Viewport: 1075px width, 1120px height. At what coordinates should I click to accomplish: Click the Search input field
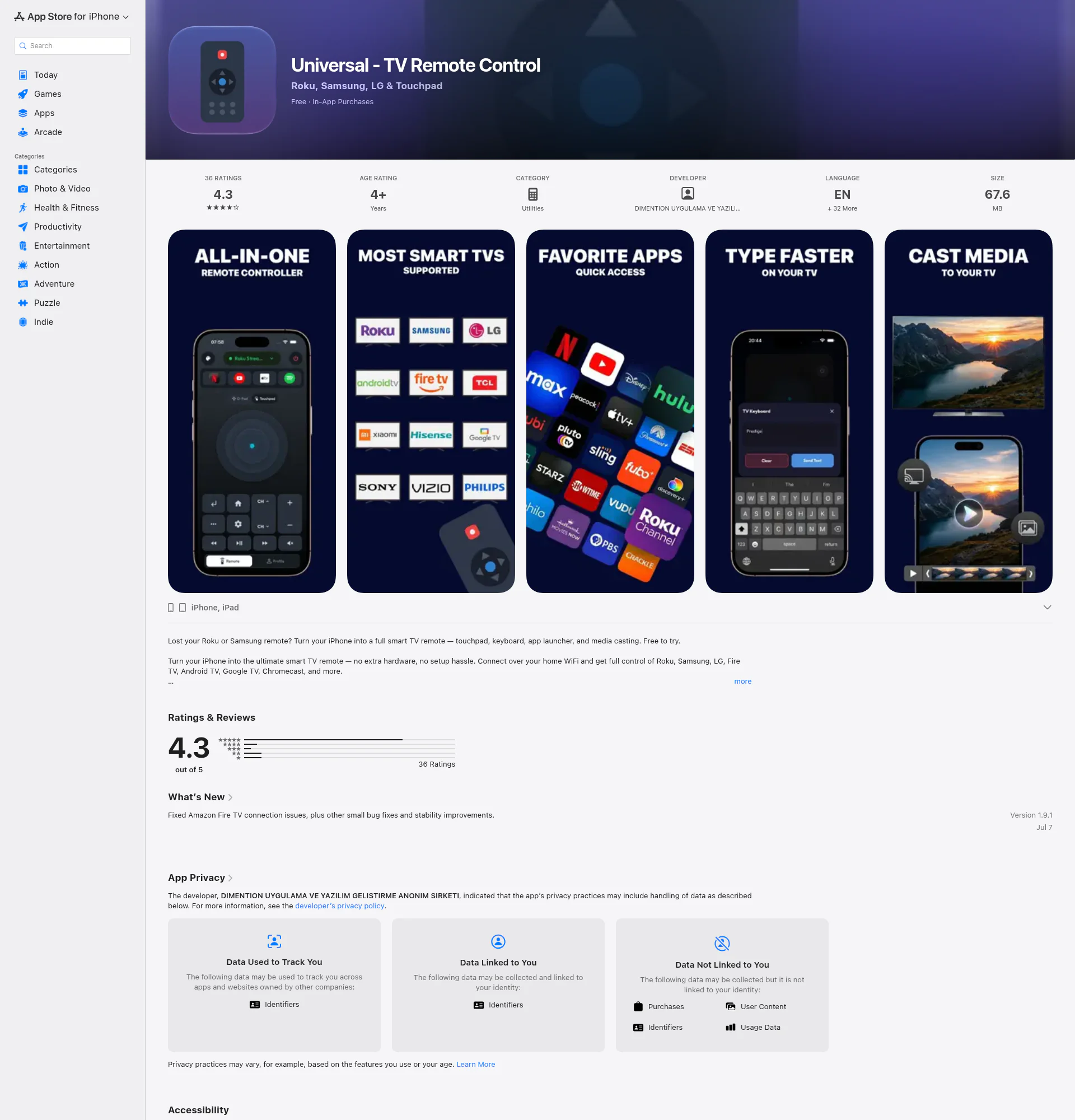point(73,46)
